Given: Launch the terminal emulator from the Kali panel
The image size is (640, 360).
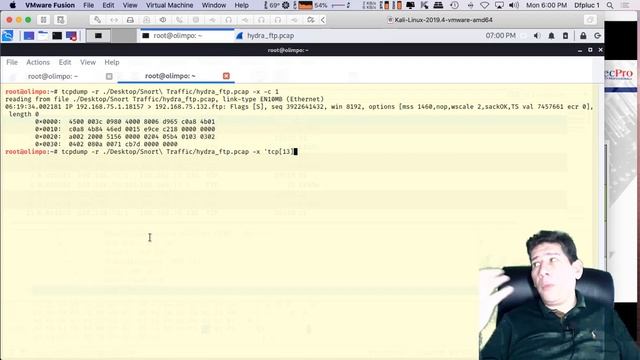Looking at the screenshot, I should tap(57, 36).
